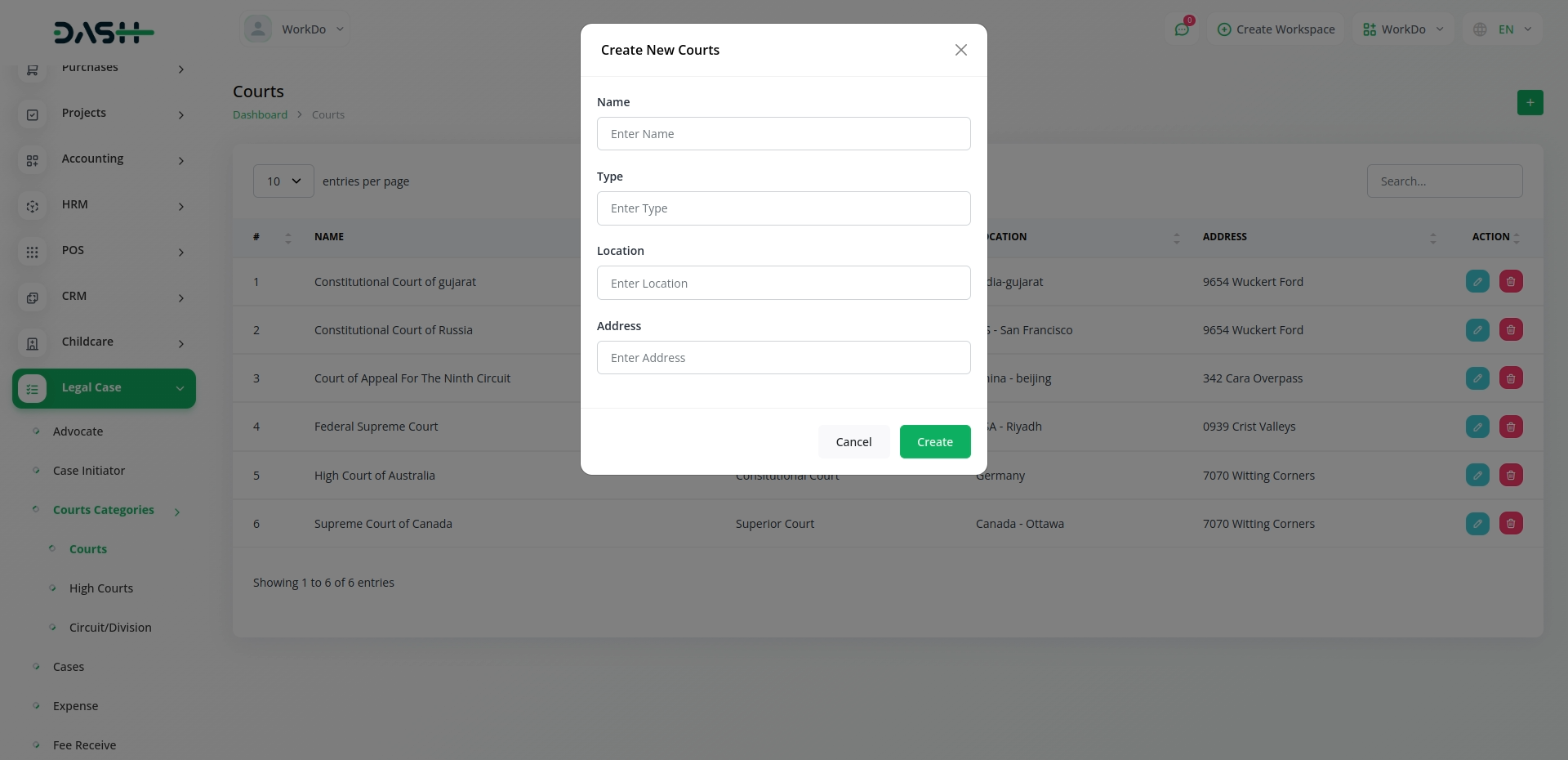Click edit icon for Supreme Court of Canada

click(1477, 524)
